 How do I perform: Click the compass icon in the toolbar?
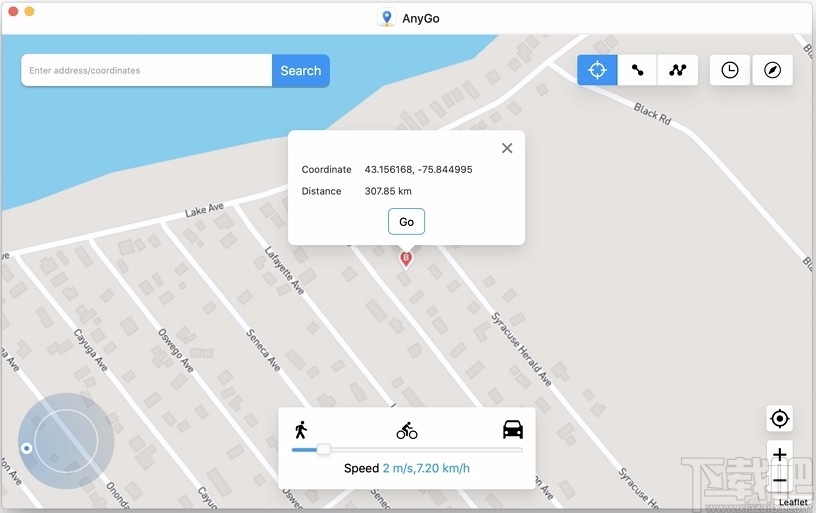772,70
